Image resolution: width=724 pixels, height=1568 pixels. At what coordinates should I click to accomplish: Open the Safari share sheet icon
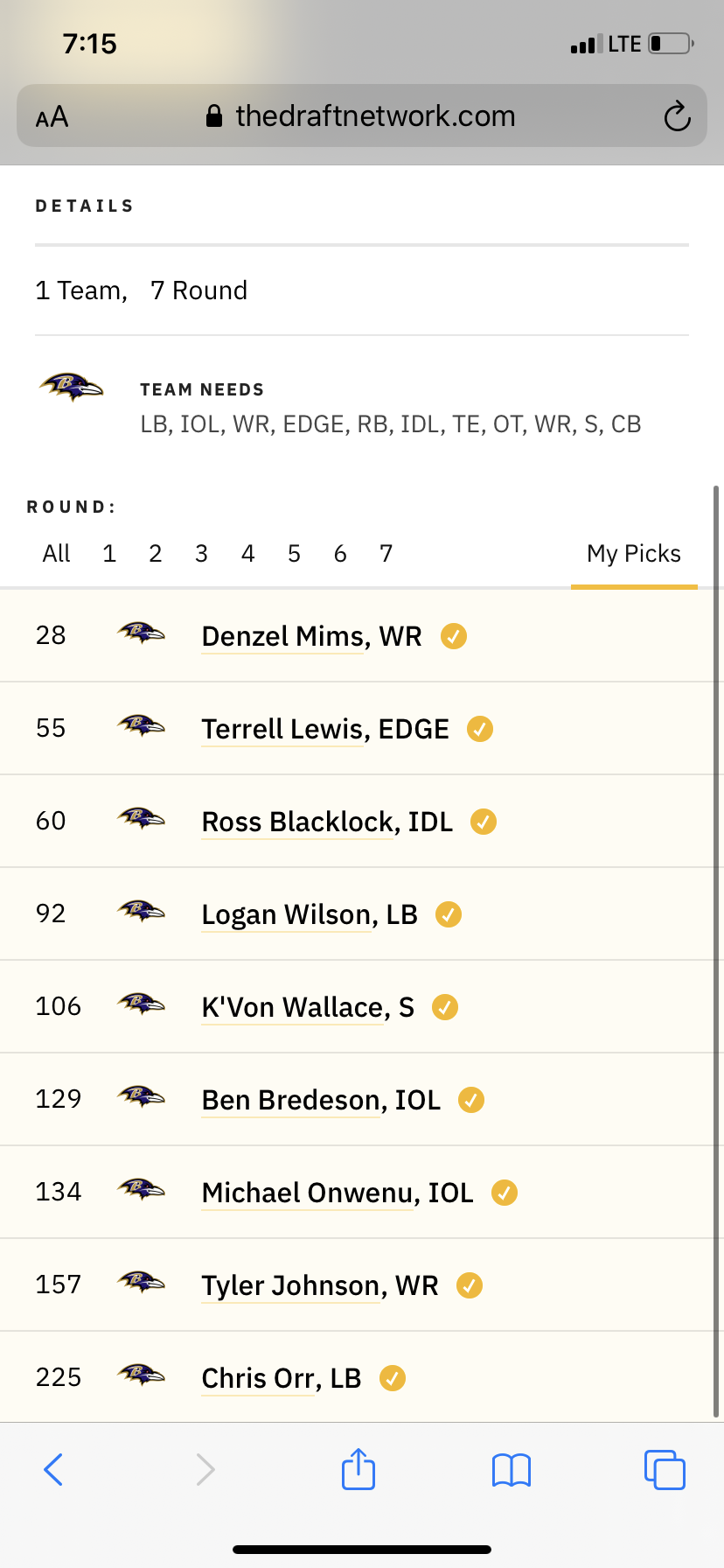coord(359,1469)
